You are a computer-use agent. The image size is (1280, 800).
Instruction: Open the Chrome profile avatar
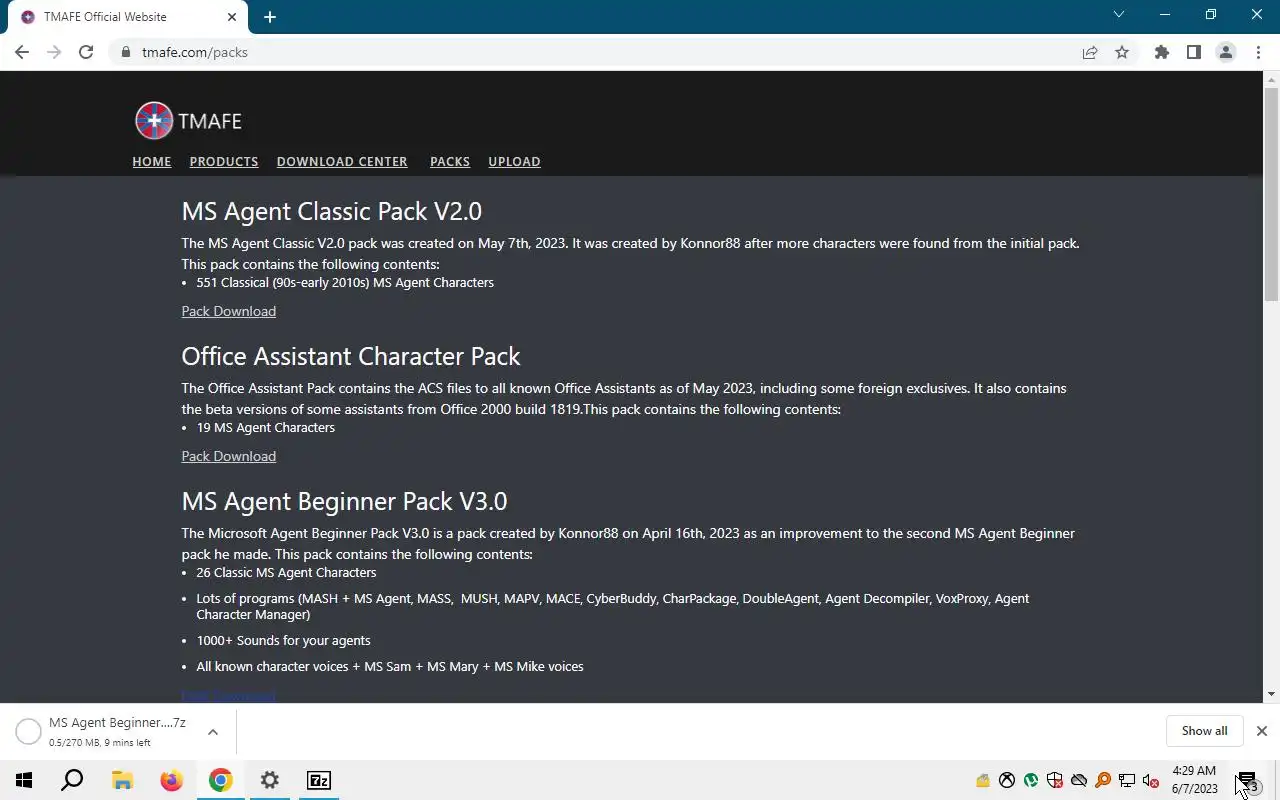coord(1225,52)
